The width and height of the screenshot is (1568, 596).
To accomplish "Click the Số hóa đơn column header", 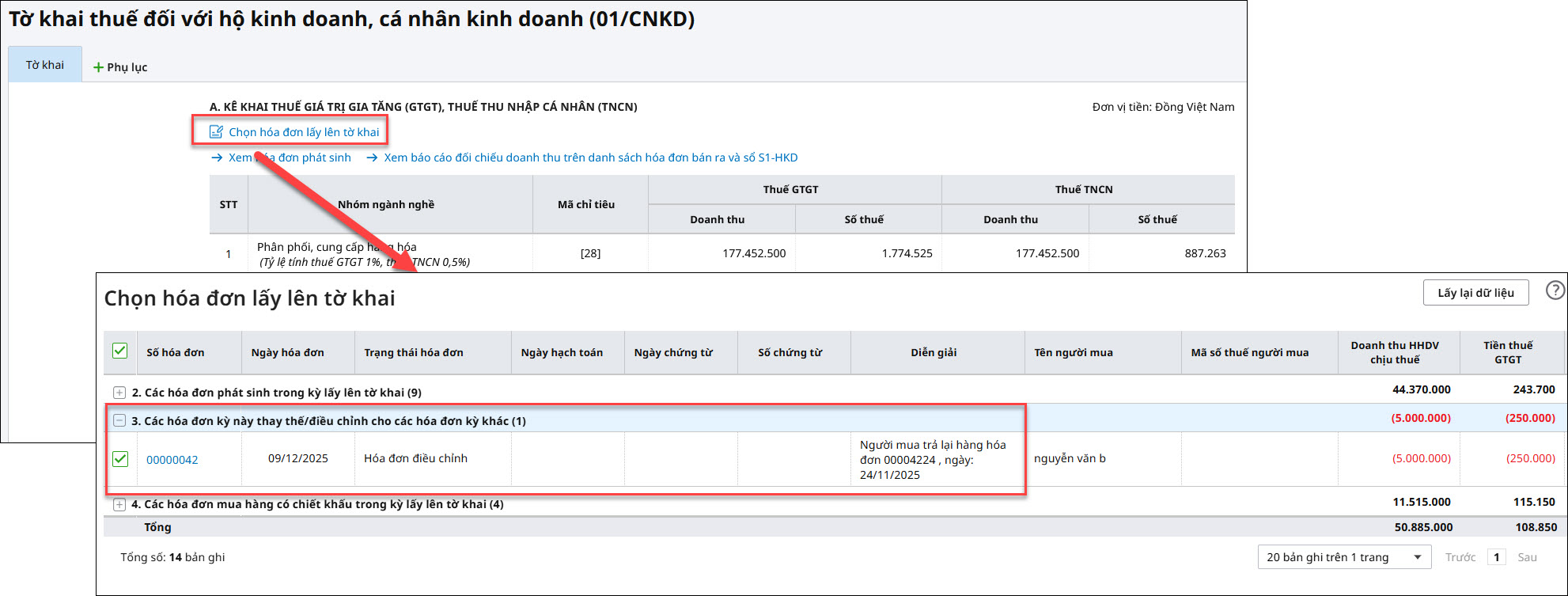I will pyautogui.click(x=176, y=352).
